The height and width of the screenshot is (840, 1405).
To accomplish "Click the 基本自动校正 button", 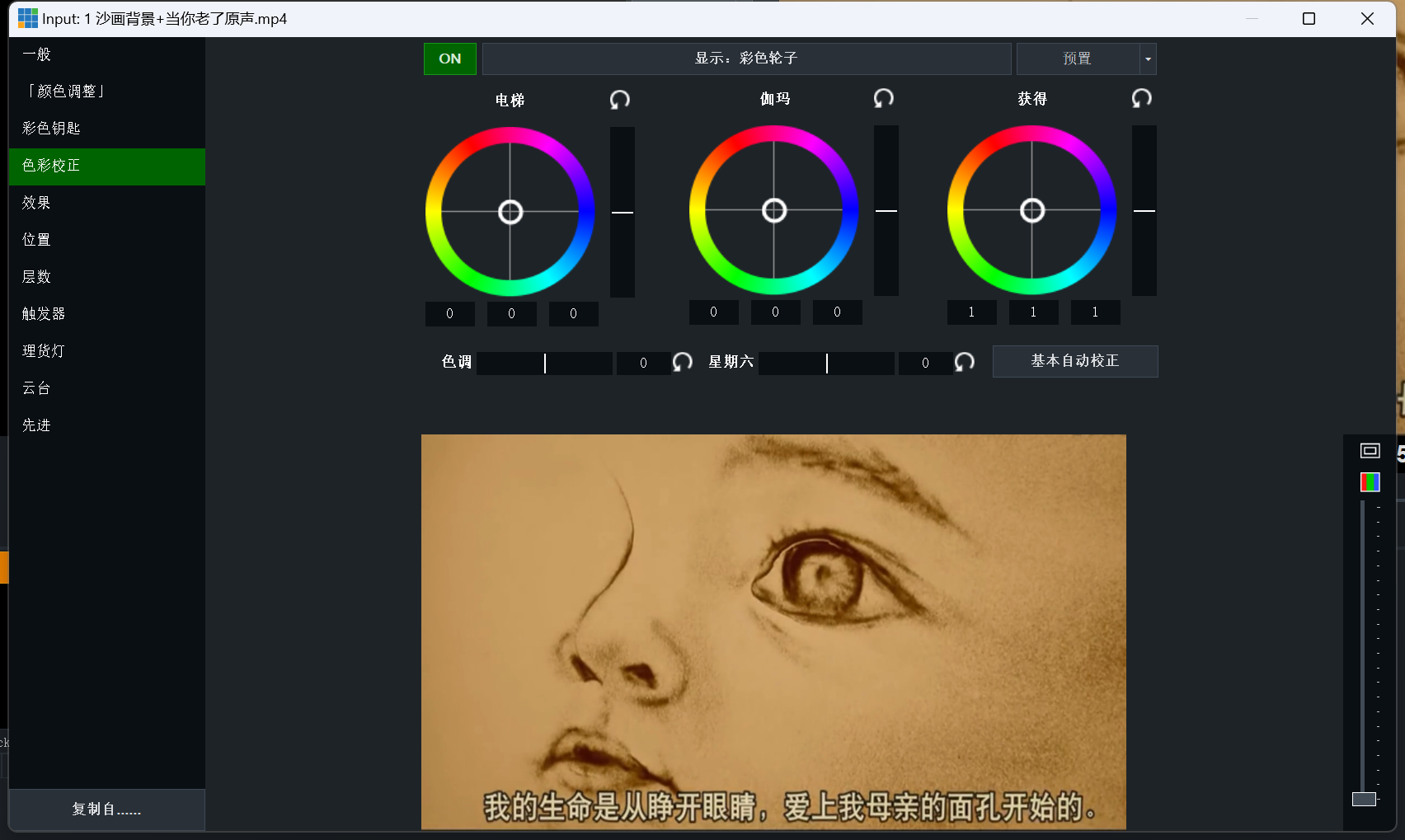I will tap(1074, 361).
